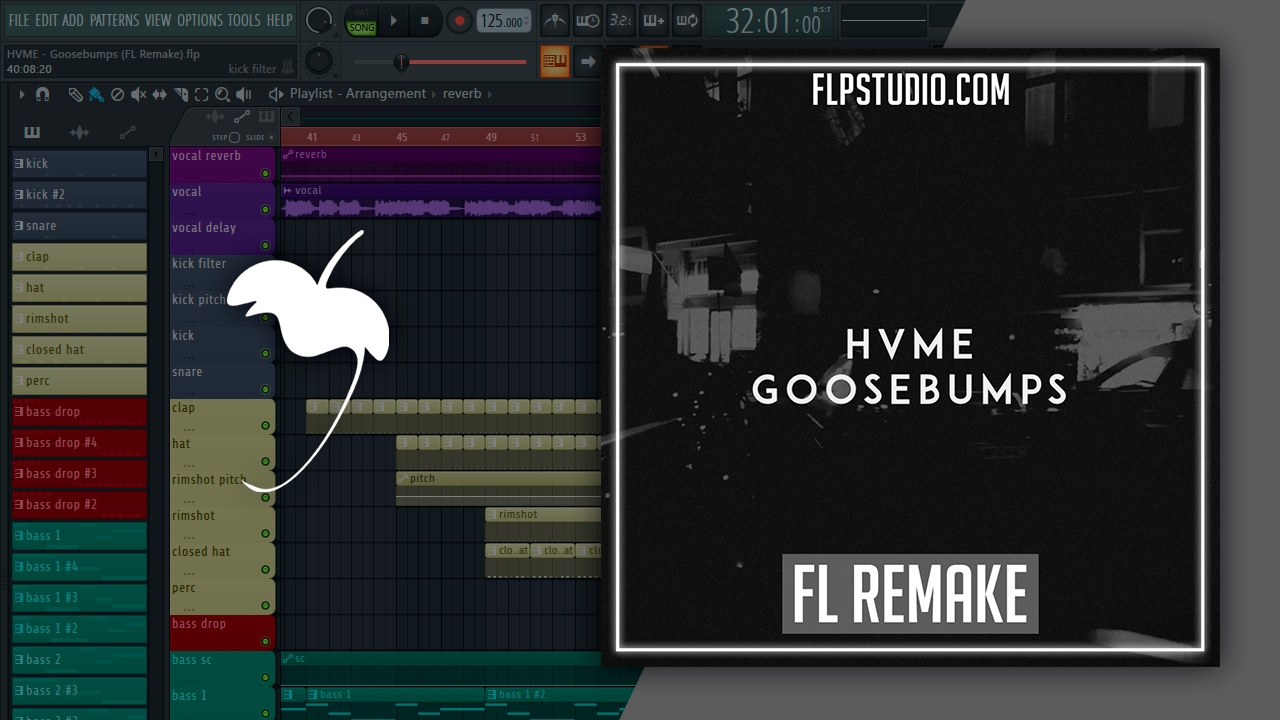The height and width of the screenshot is (720, 1280).
Task: Select the Zoom magnifier tool
Action: pyautogui.click(x=222, y=94)
